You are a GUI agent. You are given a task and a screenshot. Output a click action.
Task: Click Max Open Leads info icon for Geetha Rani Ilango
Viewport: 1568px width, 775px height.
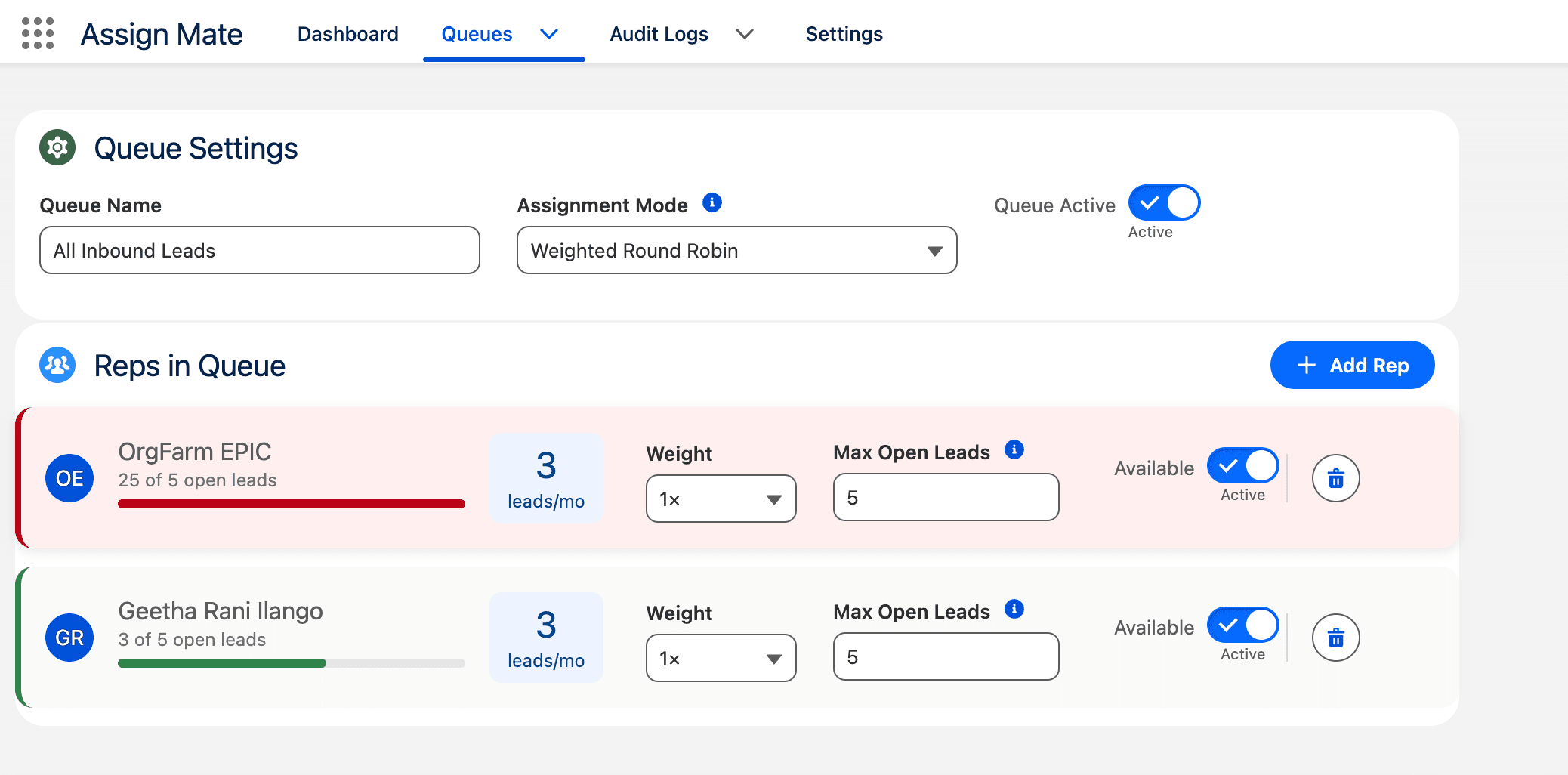click(x=1014, y=609)
